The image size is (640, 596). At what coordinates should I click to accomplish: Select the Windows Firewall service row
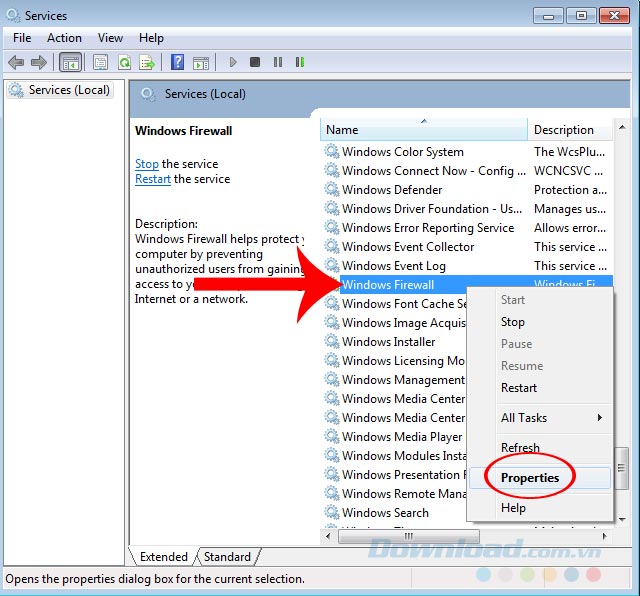[467, 285]
